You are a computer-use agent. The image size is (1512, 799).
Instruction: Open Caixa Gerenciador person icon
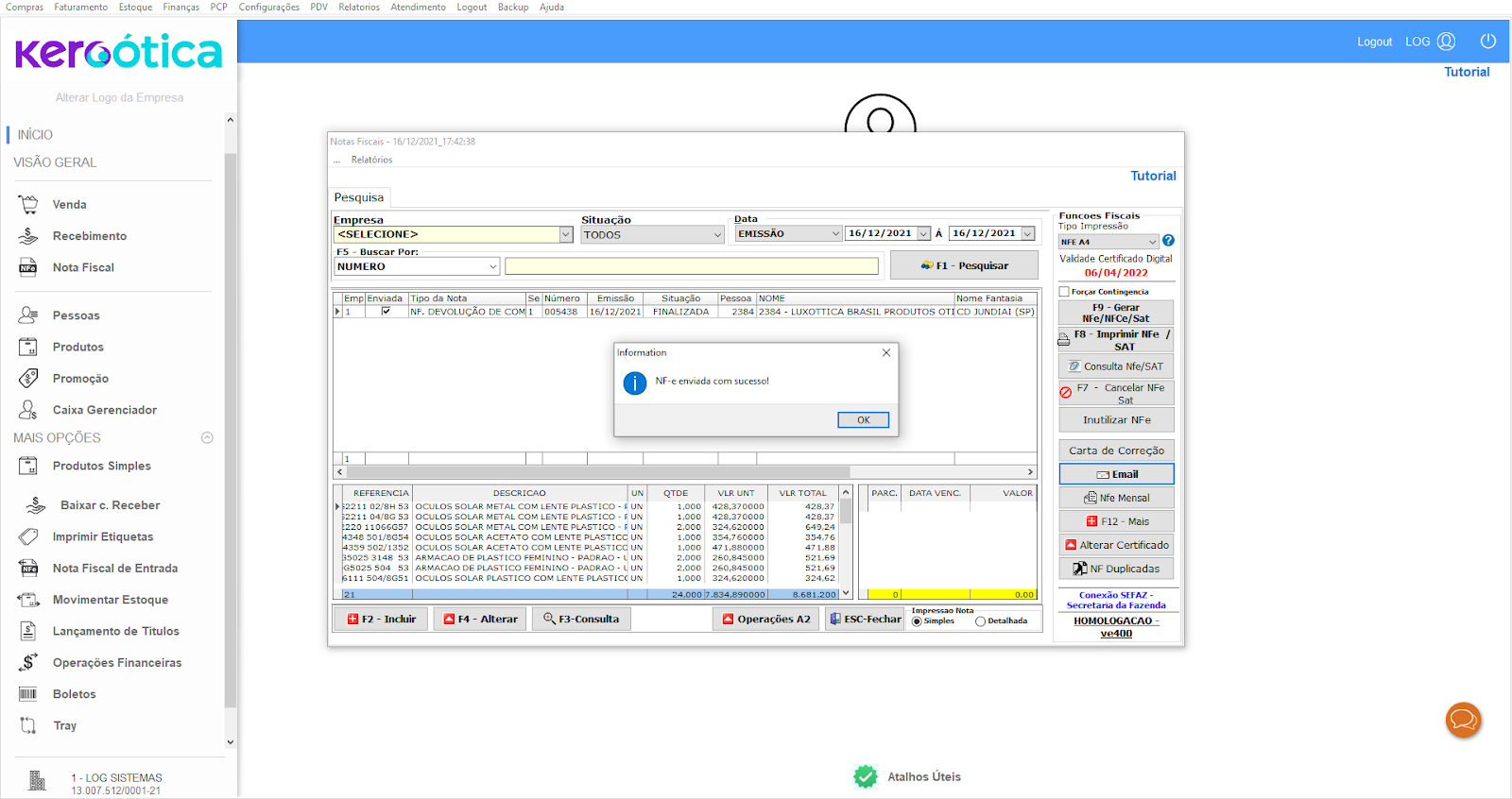click(x=28, y=410)
